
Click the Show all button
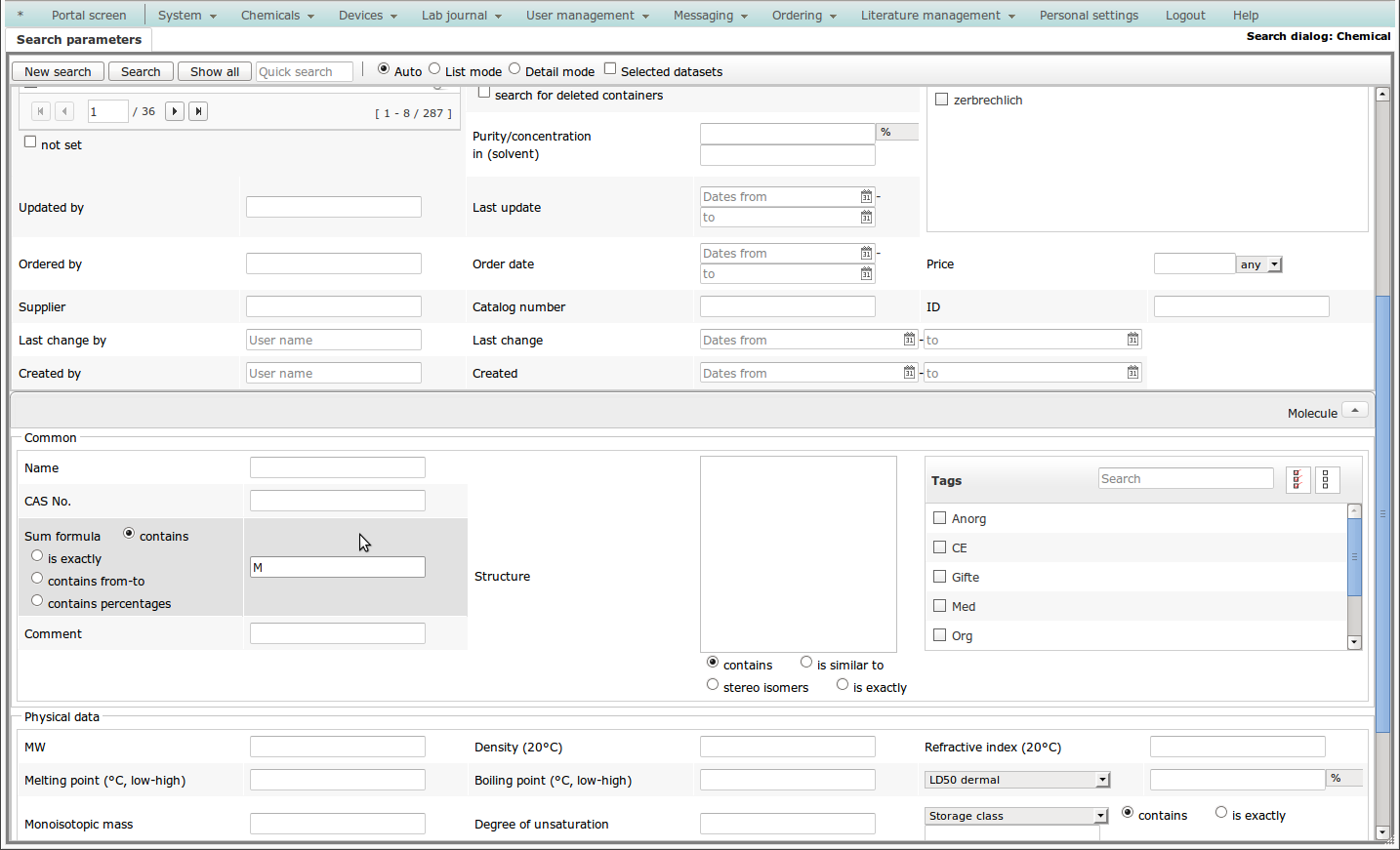214,72
